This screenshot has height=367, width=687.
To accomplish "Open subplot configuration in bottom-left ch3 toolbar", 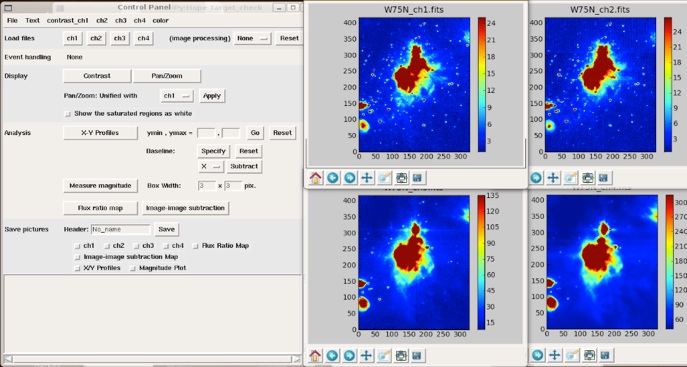I will [401, 356].
